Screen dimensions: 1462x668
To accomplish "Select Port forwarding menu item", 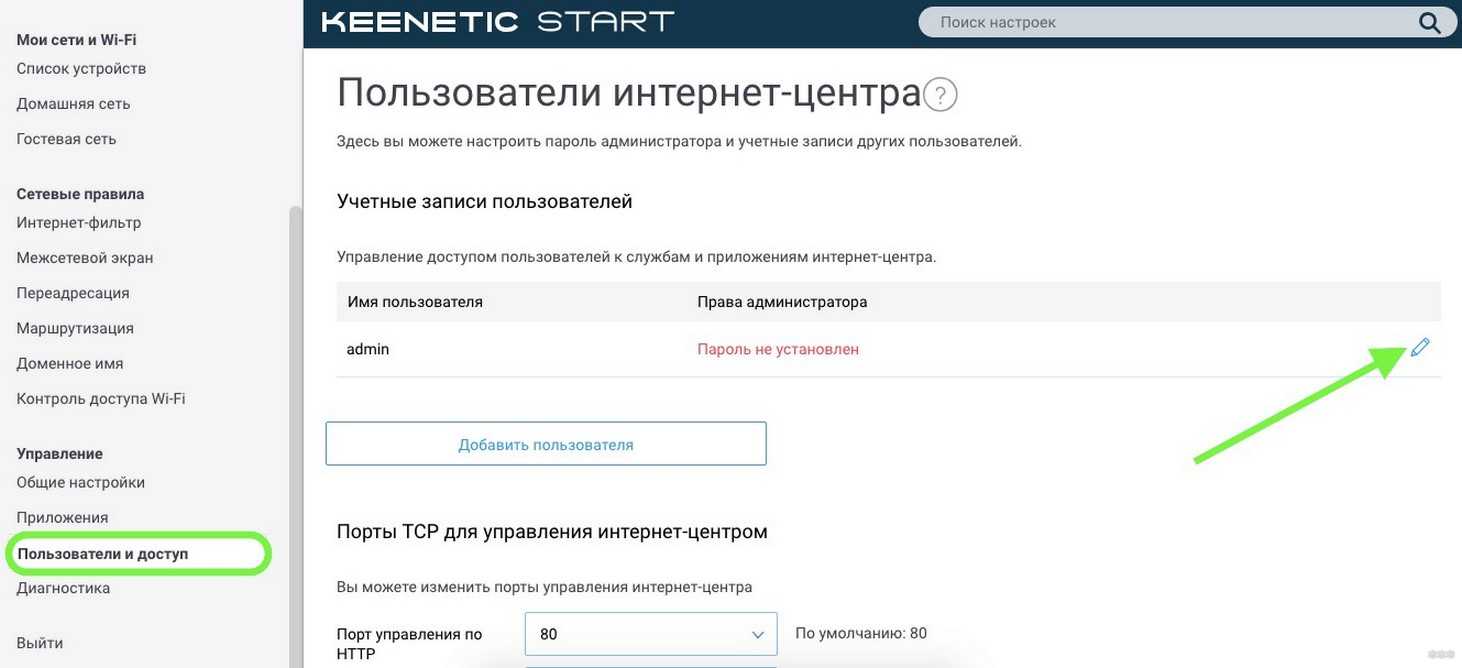I will [73, 293].
